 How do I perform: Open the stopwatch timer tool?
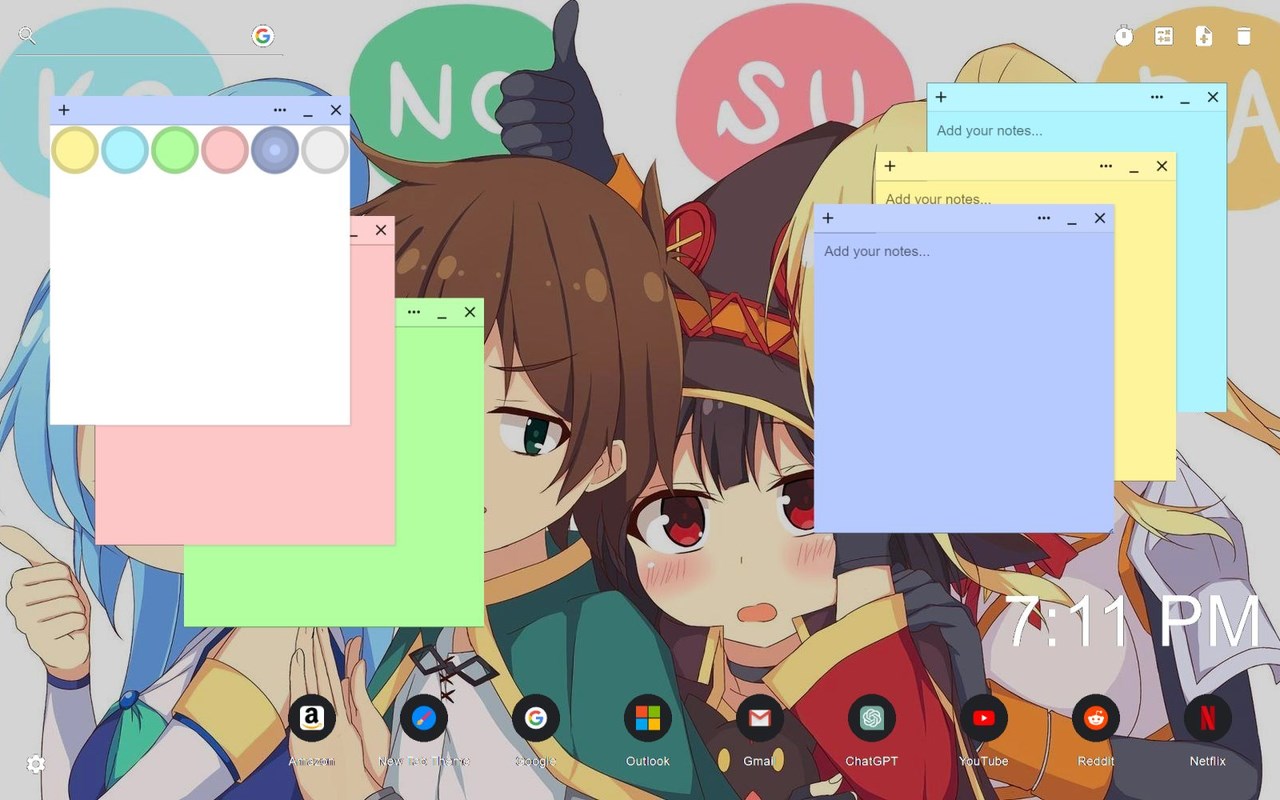coord(1124,36)
